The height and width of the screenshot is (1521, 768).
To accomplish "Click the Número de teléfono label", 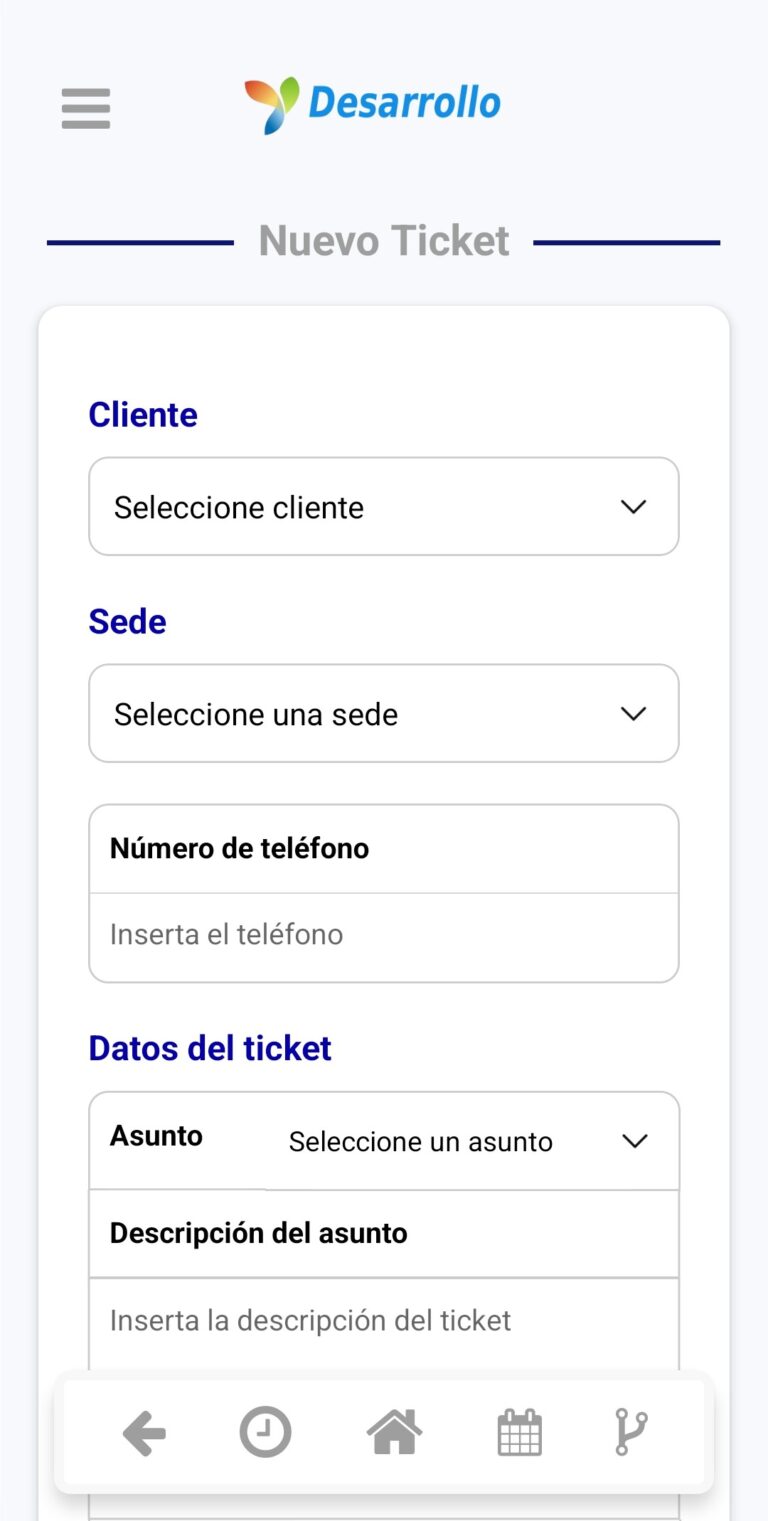I will 239,849.
